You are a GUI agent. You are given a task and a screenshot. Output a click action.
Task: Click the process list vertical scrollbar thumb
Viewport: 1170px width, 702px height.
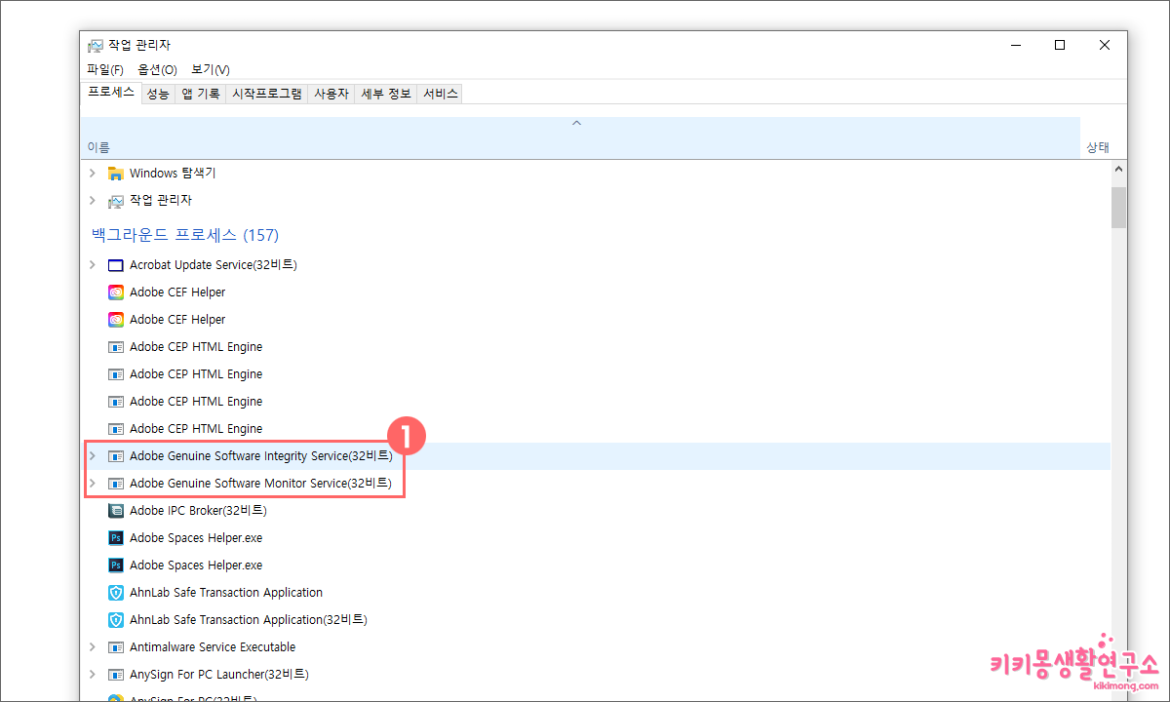(x=1119, y=207)
